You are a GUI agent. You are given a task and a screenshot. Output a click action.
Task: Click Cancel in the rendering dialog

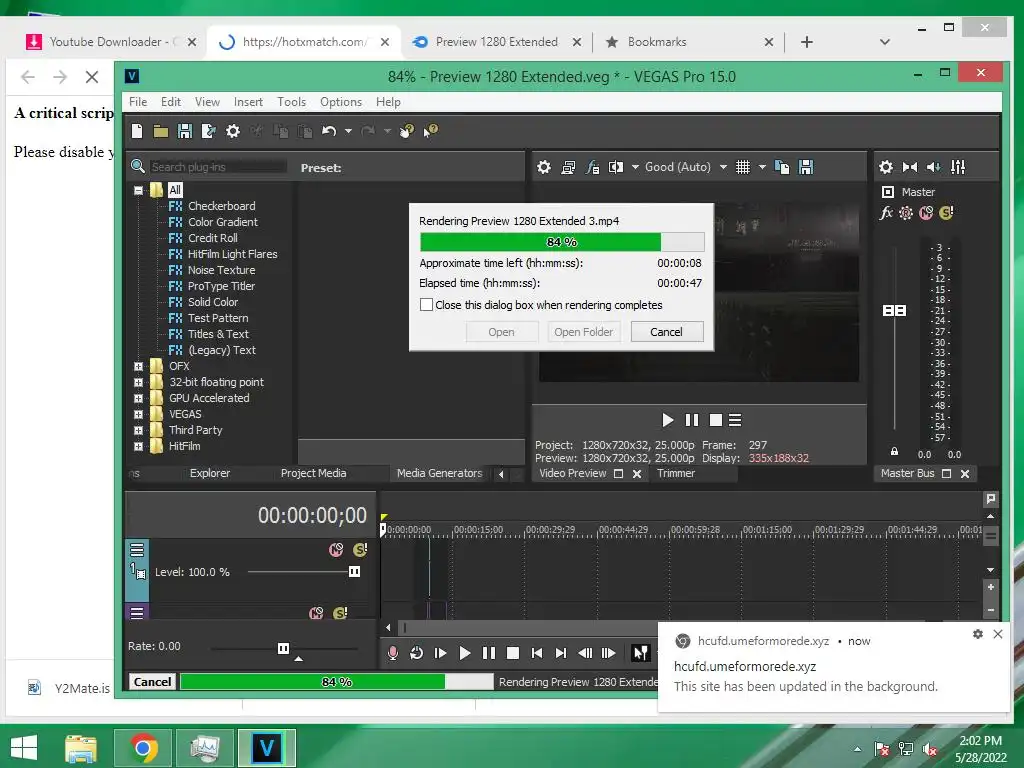667,332
